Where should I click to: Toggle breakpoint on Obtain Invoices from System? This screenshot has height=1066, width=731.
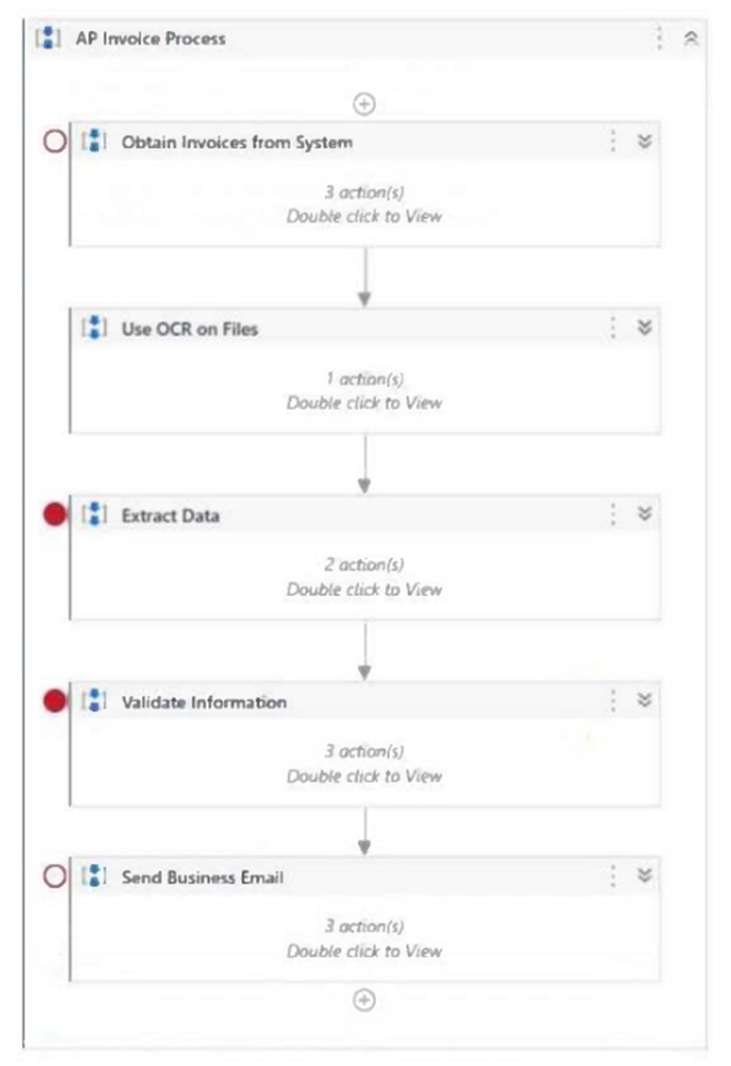(55, 142)
